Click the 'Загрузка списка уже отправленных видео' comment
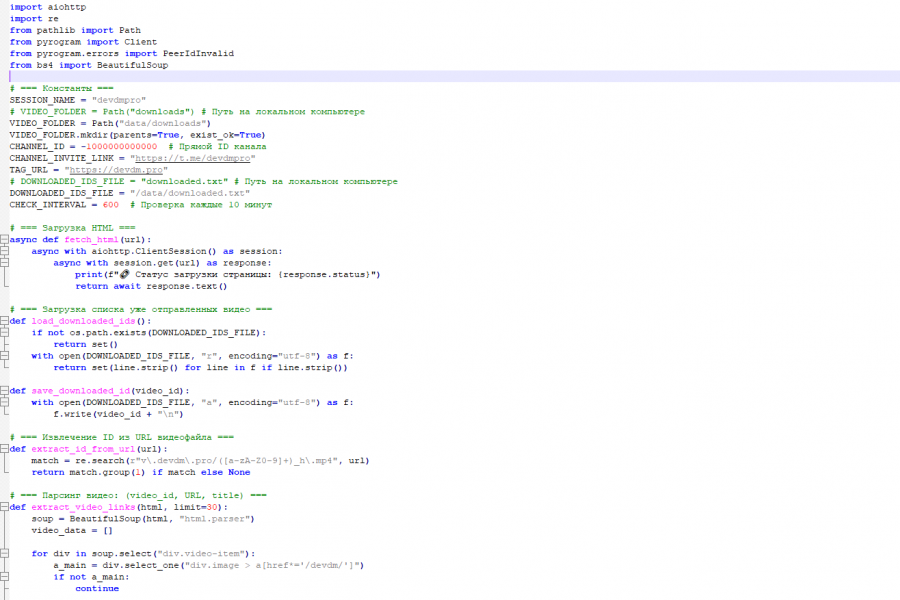 [141, 309]
